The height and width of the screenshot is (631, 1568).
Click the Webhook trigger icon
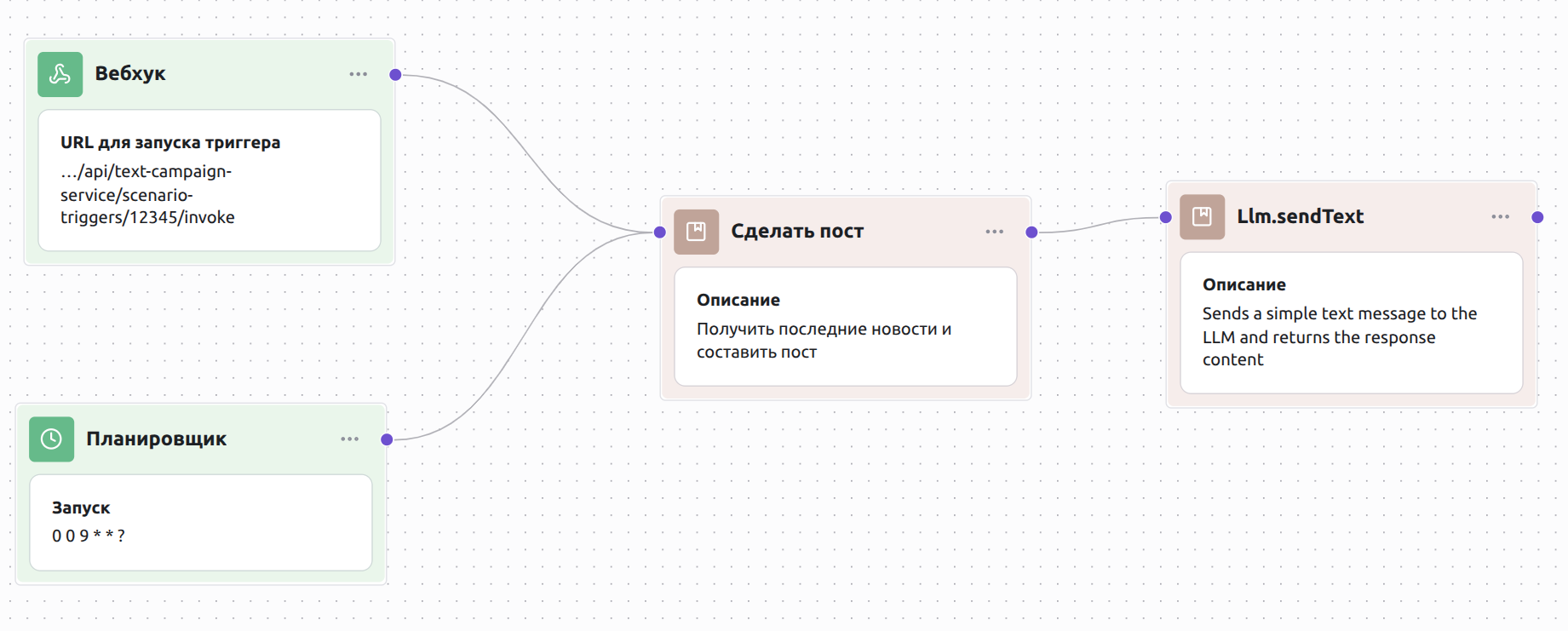click(60, 74)
